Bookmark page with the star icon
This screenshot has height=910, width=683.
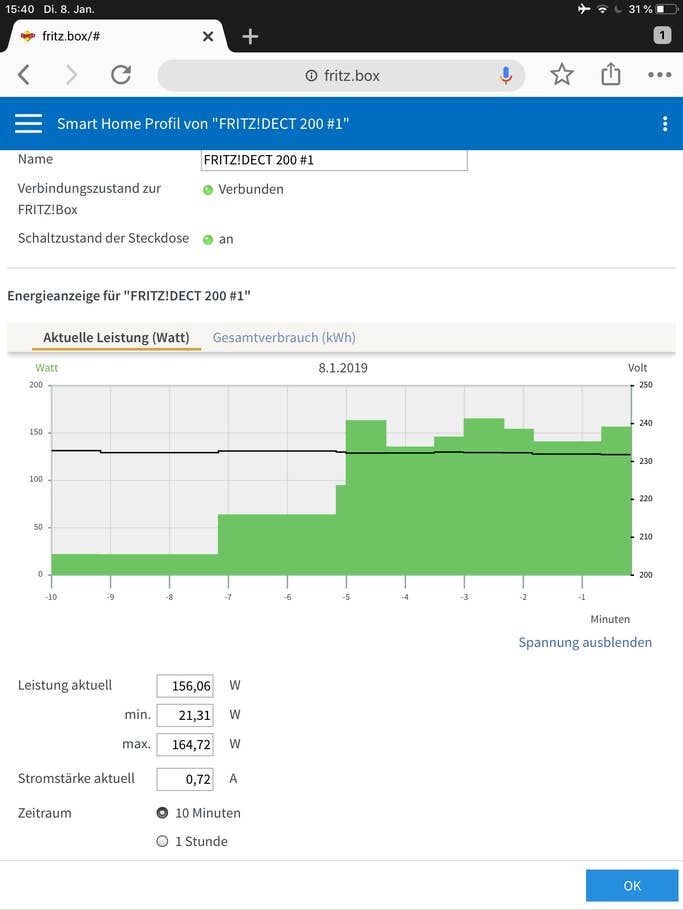point(562,75)
